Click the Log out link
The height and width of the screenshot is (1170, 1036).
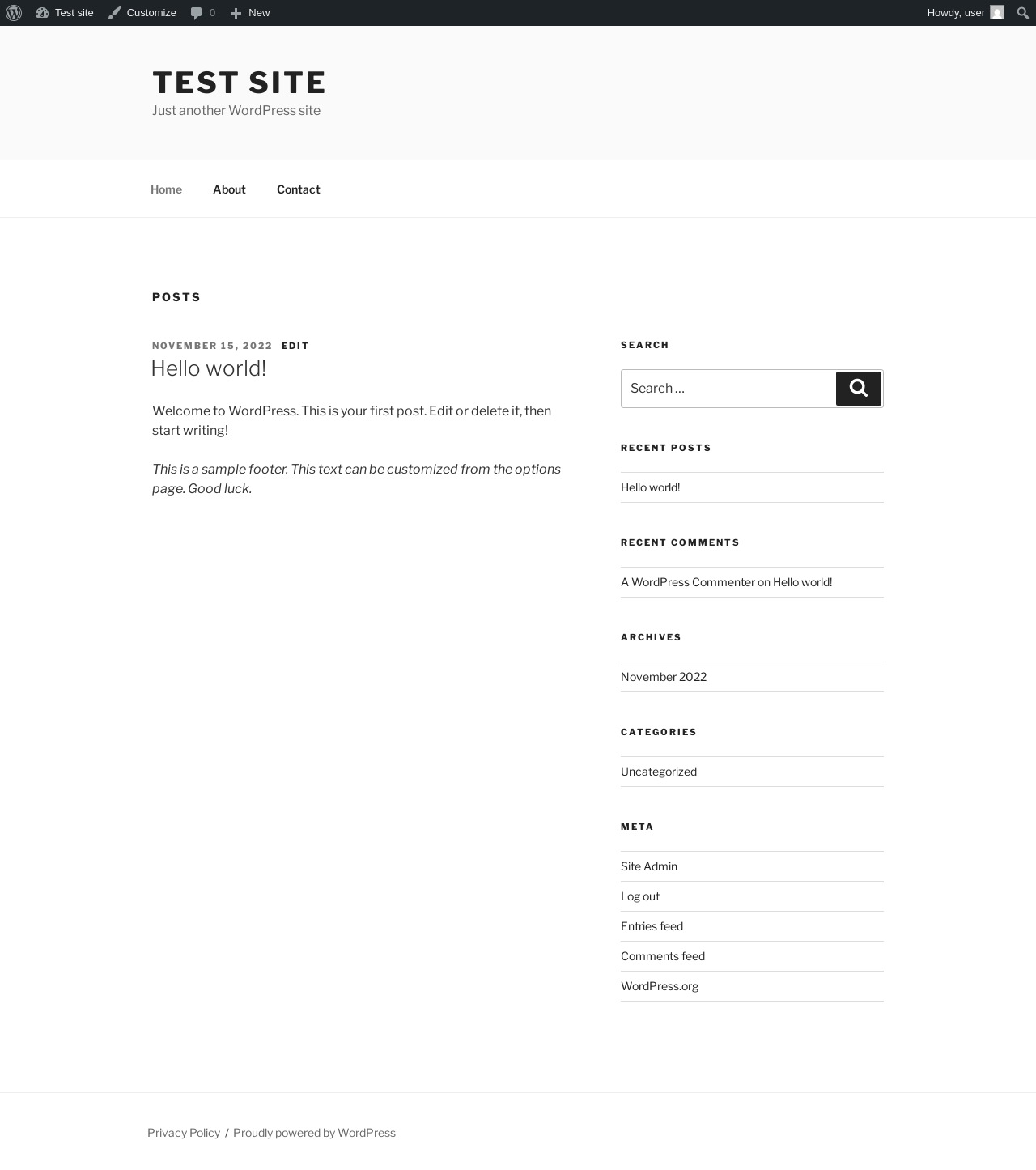coord(639,896)
